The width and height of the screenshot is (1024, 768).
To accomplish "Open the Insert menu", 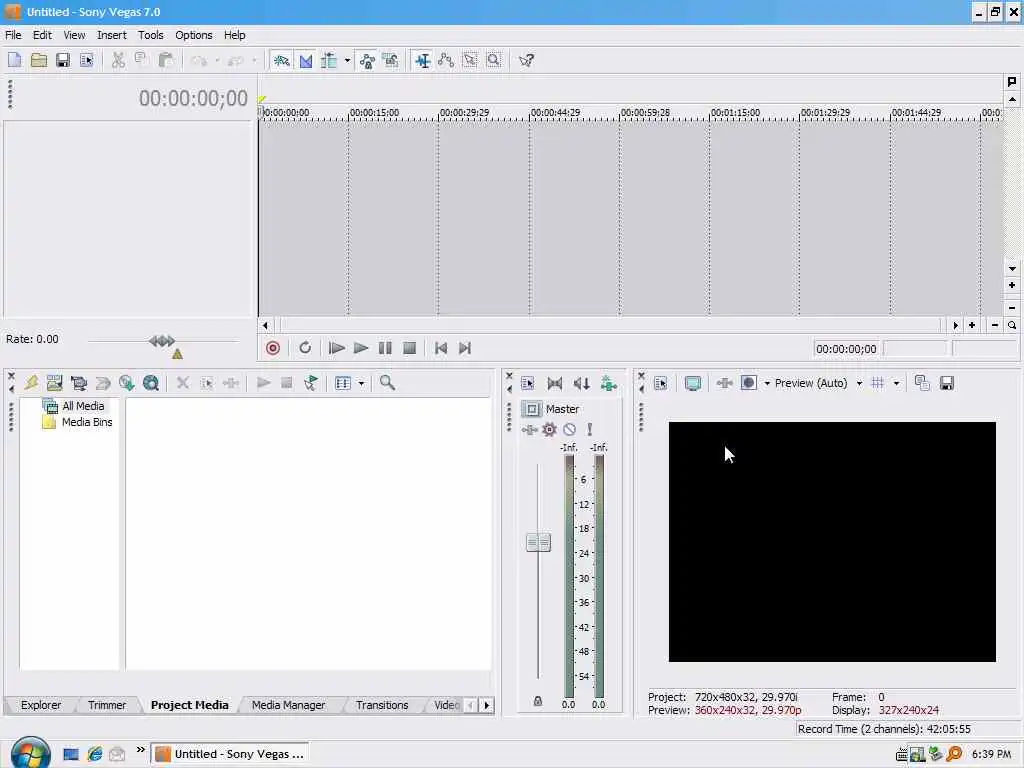I will tap(112, 35).
